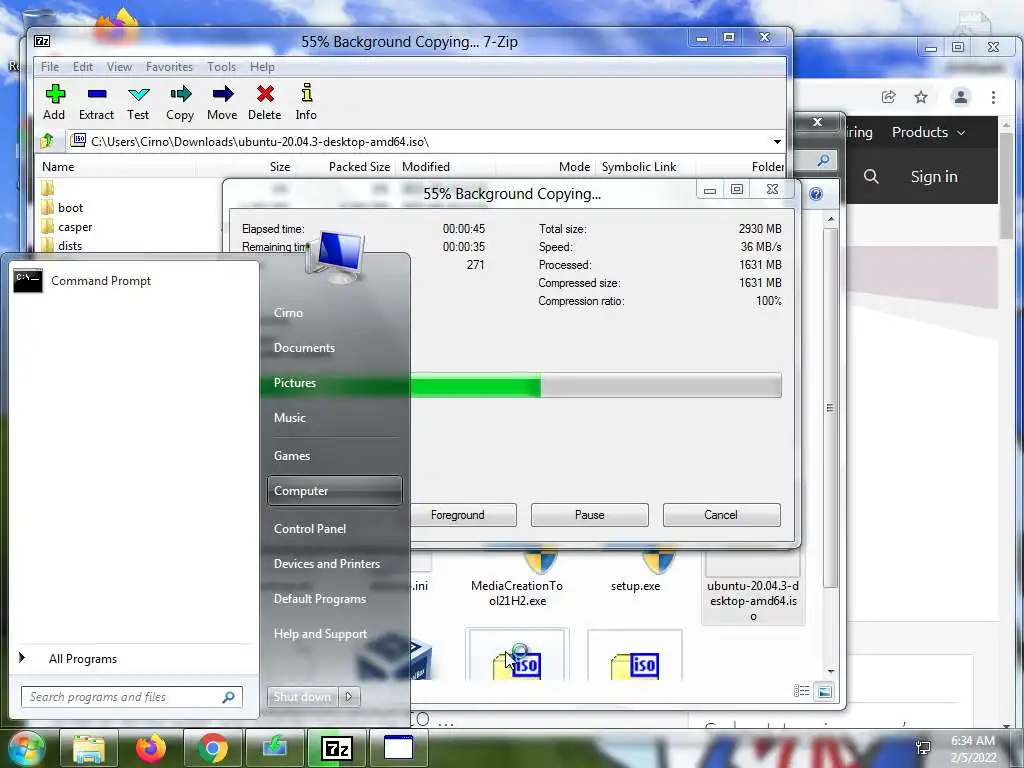Click the Chrome share page icon

(888, 97)
